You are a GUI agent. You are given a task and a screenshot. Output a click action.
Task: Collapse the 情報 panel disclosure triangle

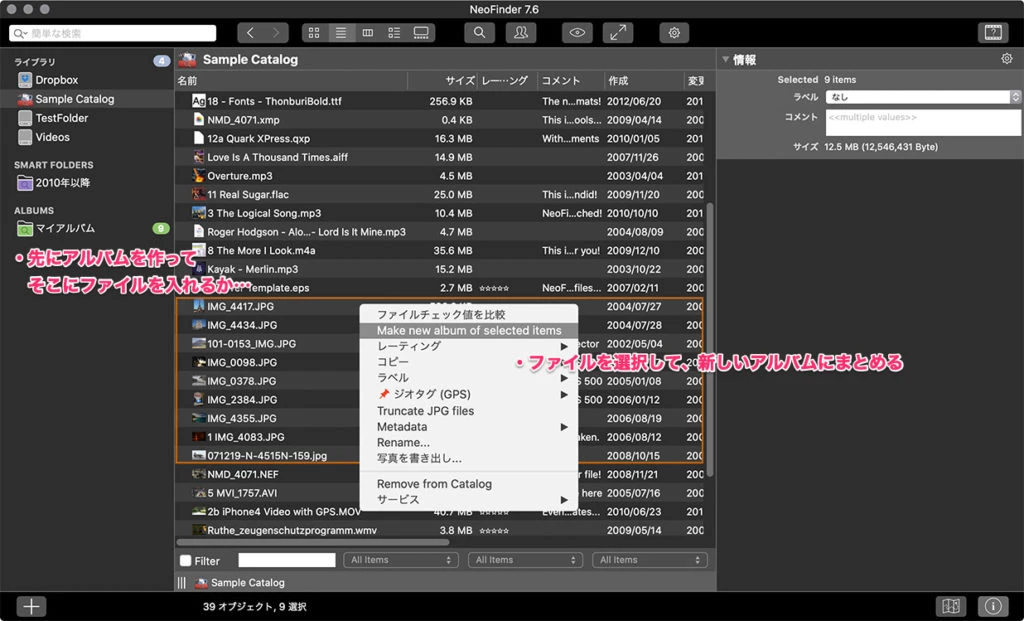coord(725,59)
